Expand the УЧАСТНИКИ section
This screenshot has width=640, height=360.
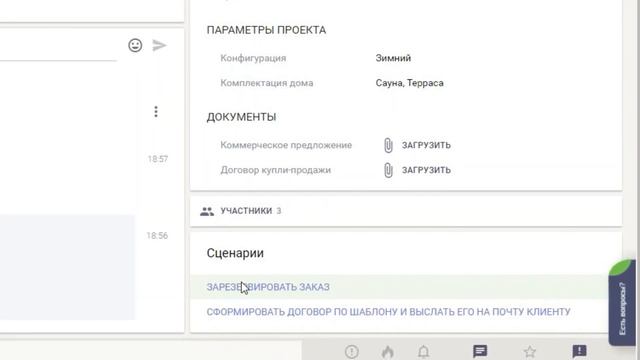(x=406, y=211)
